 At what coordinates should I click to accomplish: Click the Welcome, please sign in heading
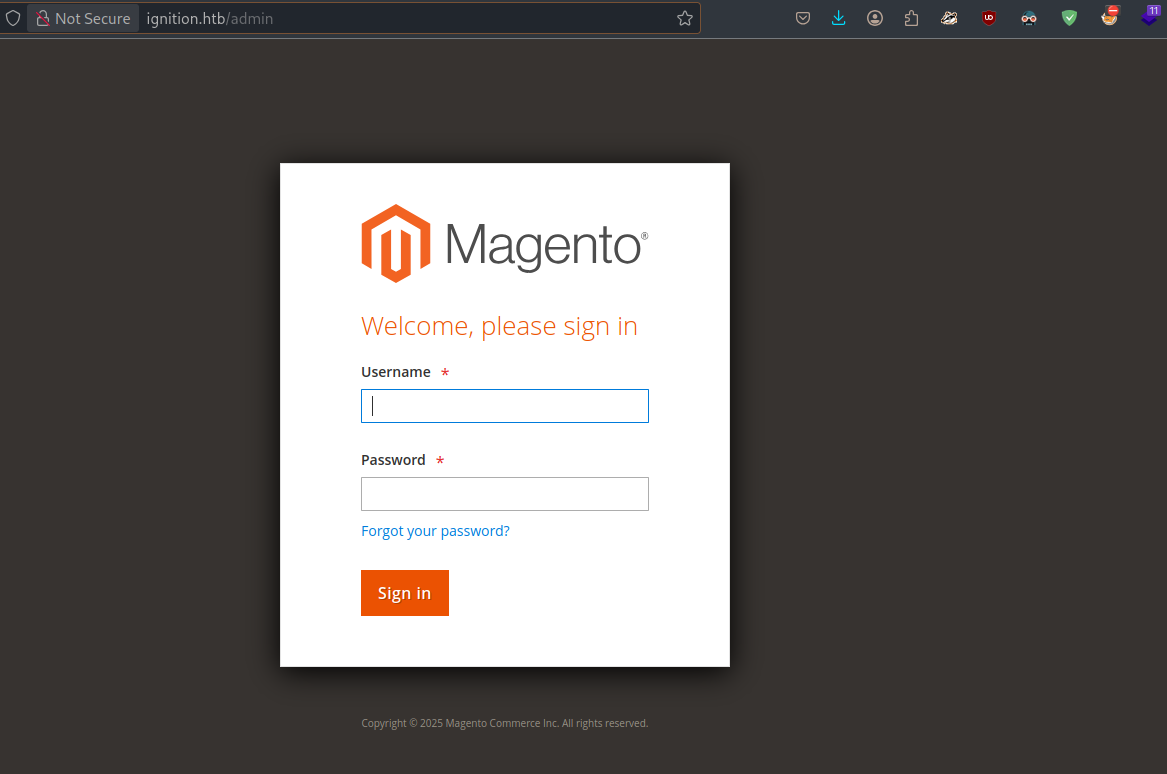(499, 326)
